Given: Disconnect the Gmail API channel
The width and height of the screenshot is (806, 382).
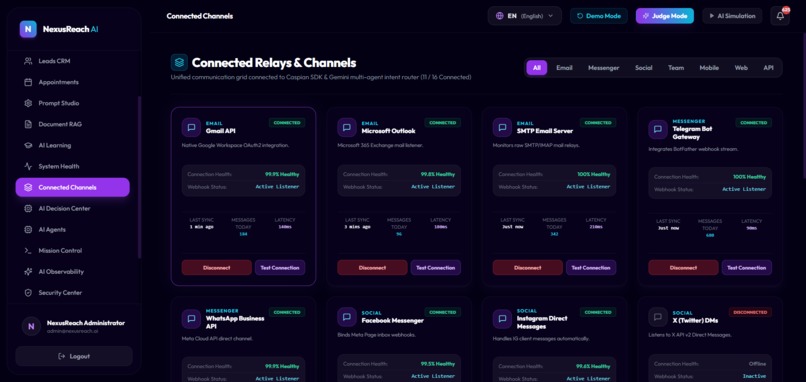Looking at the screenshot, I should point(216,268).
